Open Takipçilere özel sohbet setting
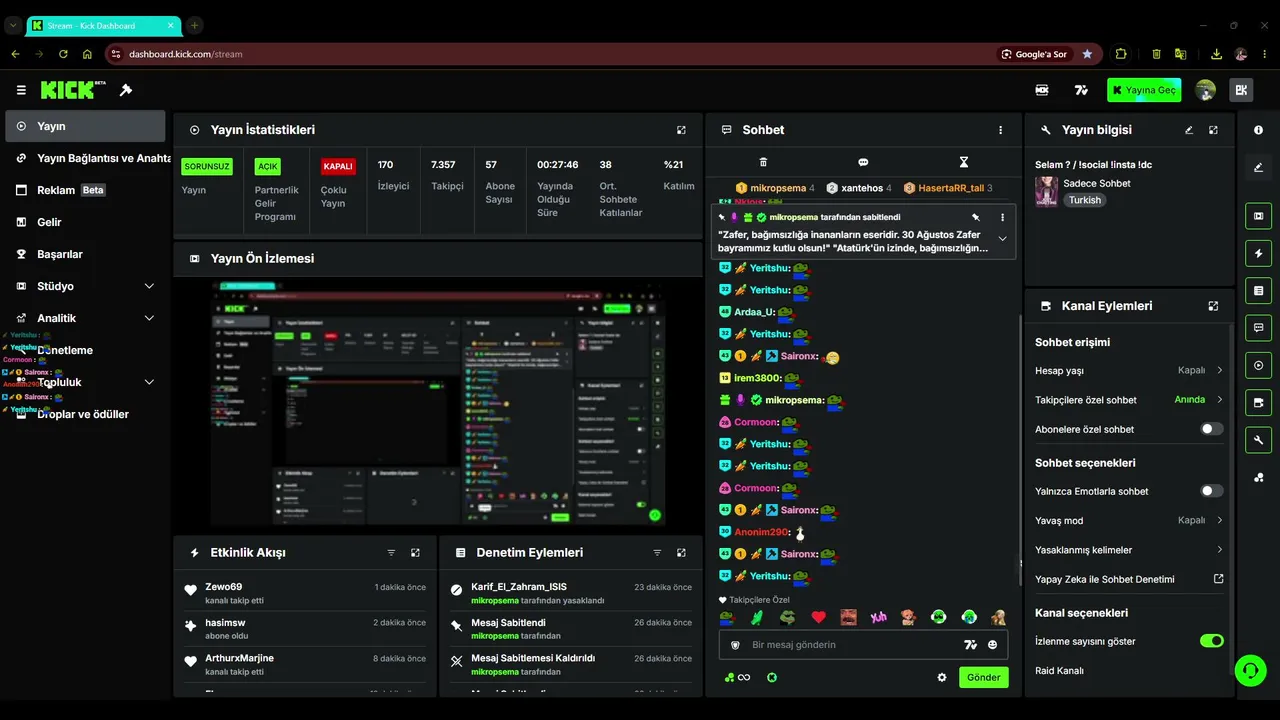This screenshot has height=720, width=1280. 1129,400
